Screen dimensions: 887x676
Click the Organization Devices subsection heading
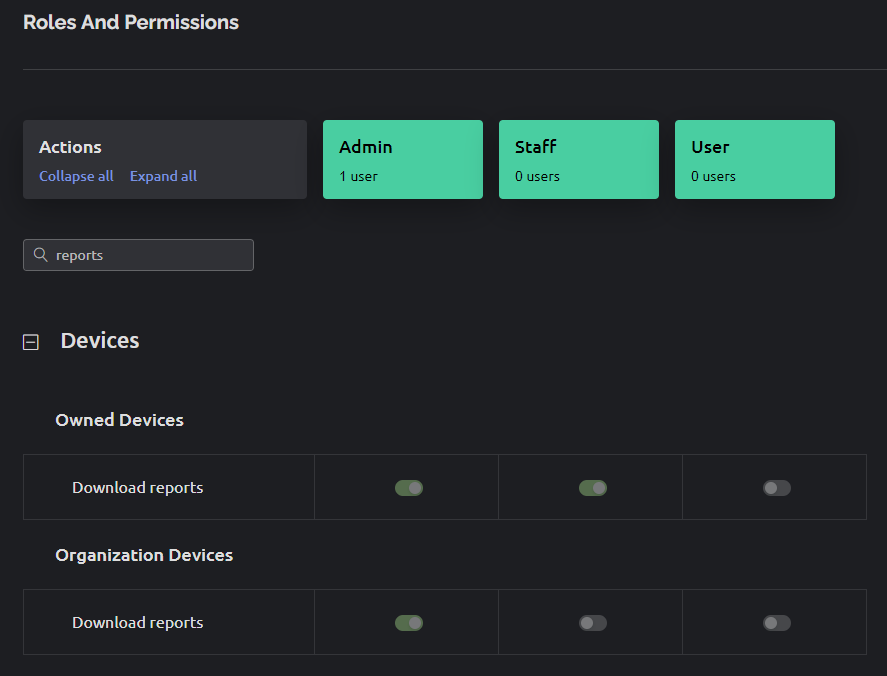point(144,555)
